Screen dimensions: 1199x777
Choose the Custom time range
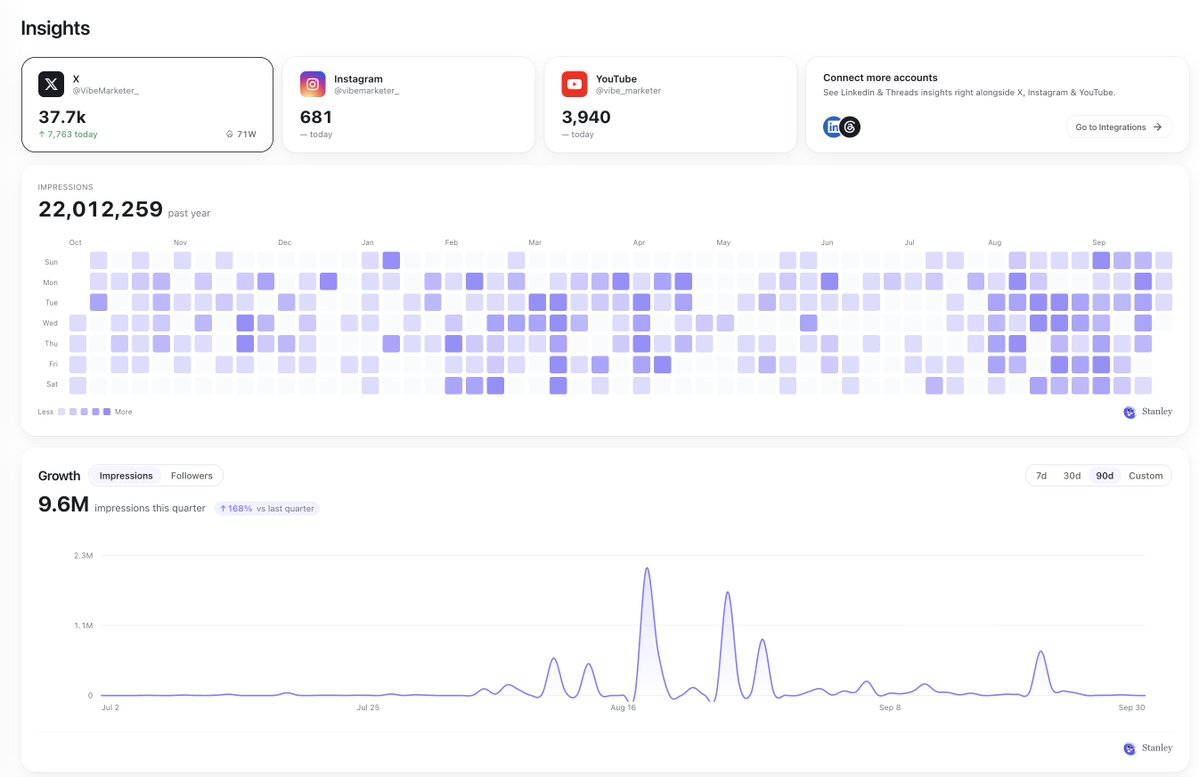(1145, 476)
